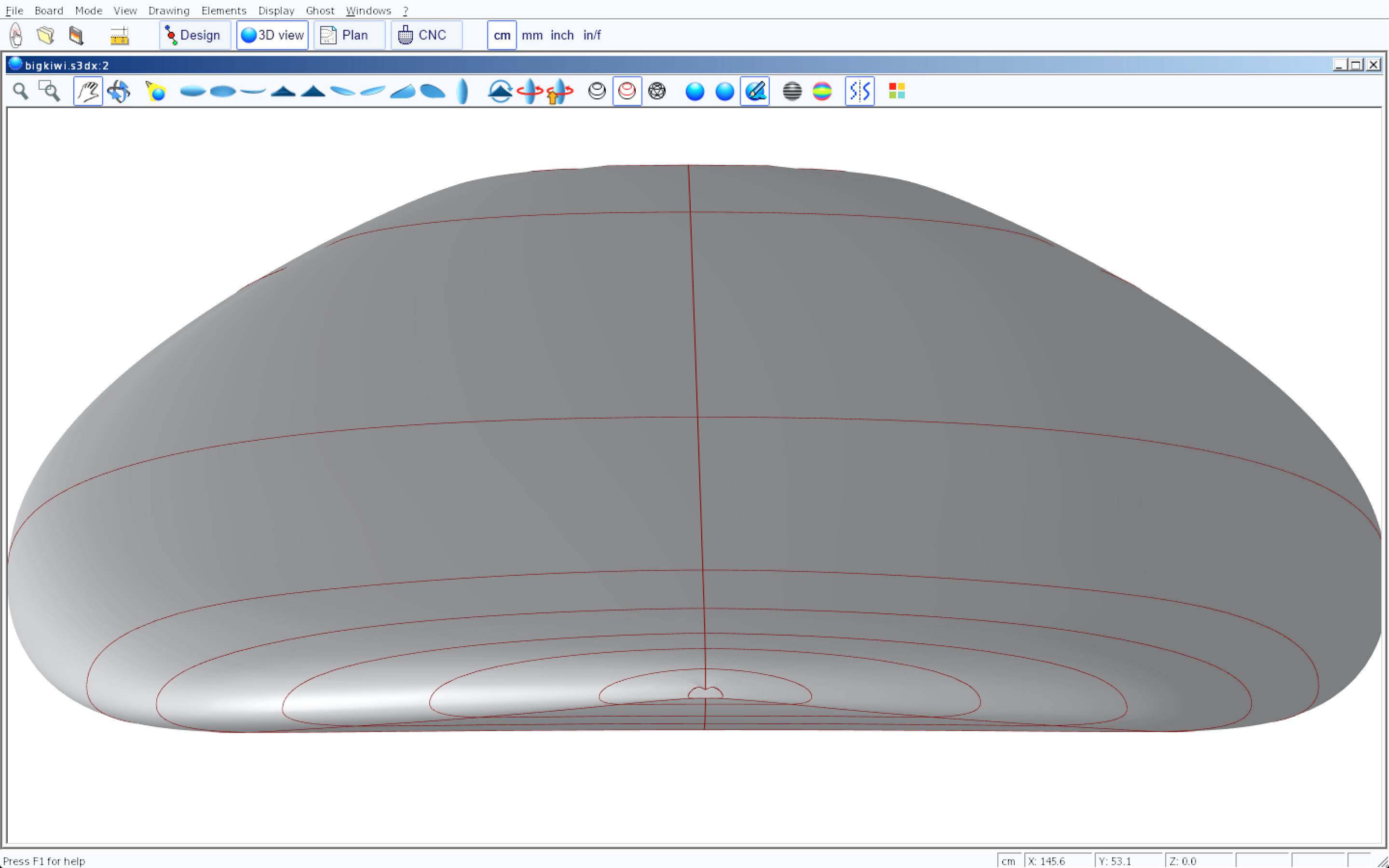Select the 3D rotate view tool
This screenshot has width=1389, height=868.
119,91
